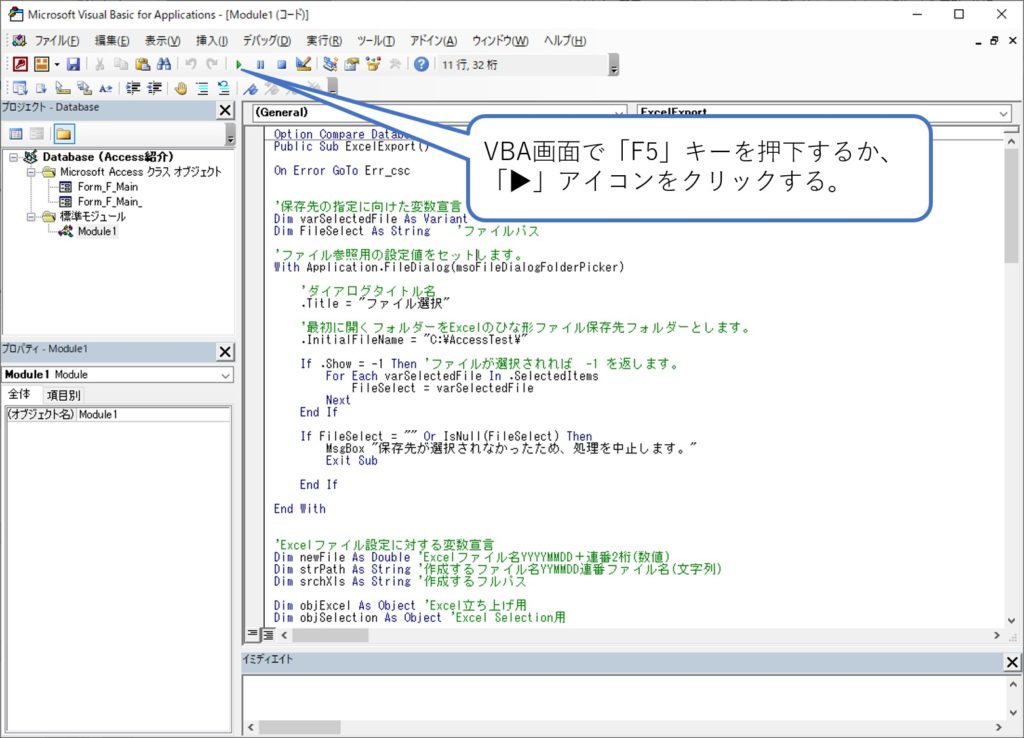Open standard toolbar options arrow

[613, 65]
